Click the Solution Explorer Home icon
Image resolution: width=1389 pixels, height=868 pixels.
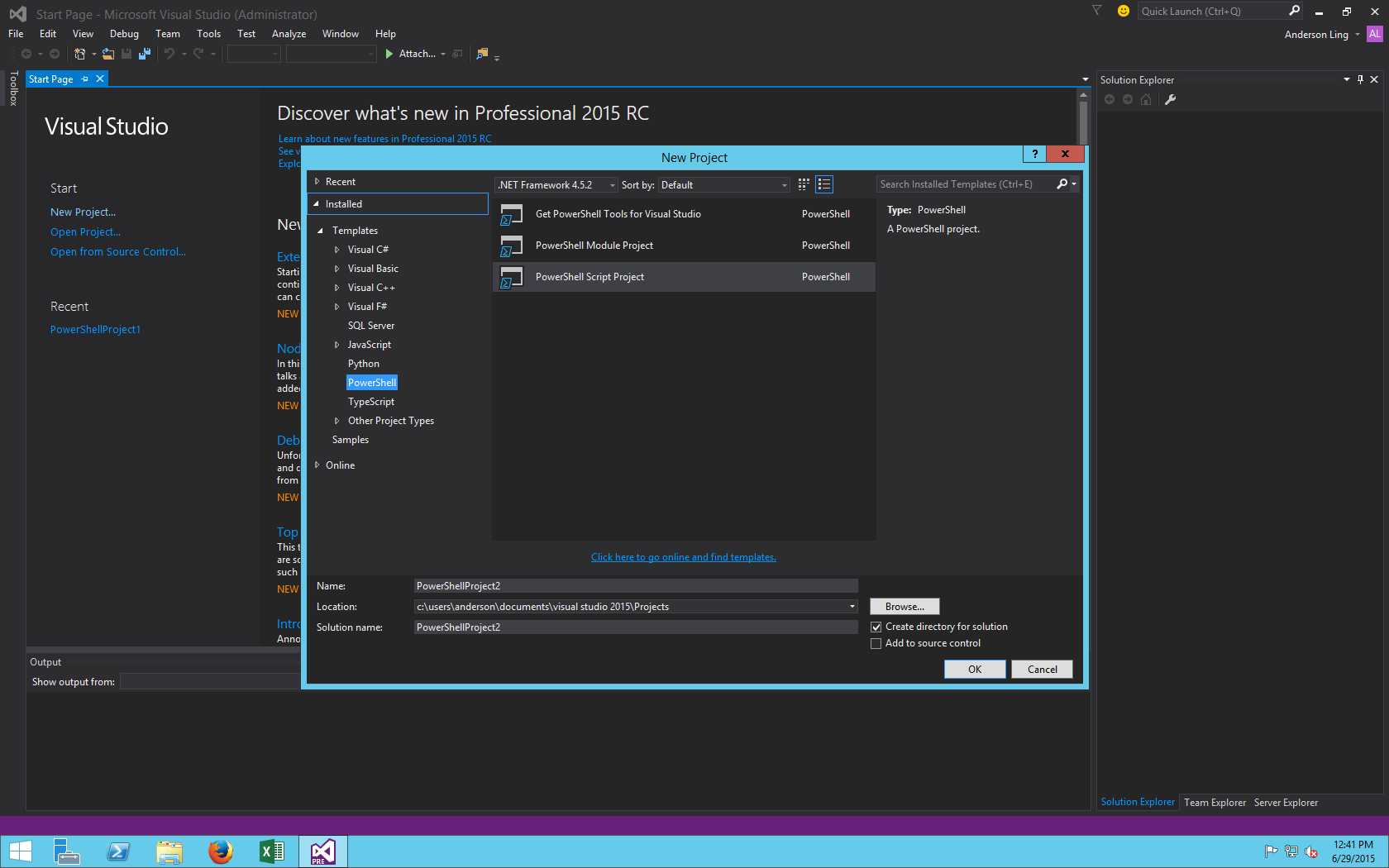tap(1146, 99)
